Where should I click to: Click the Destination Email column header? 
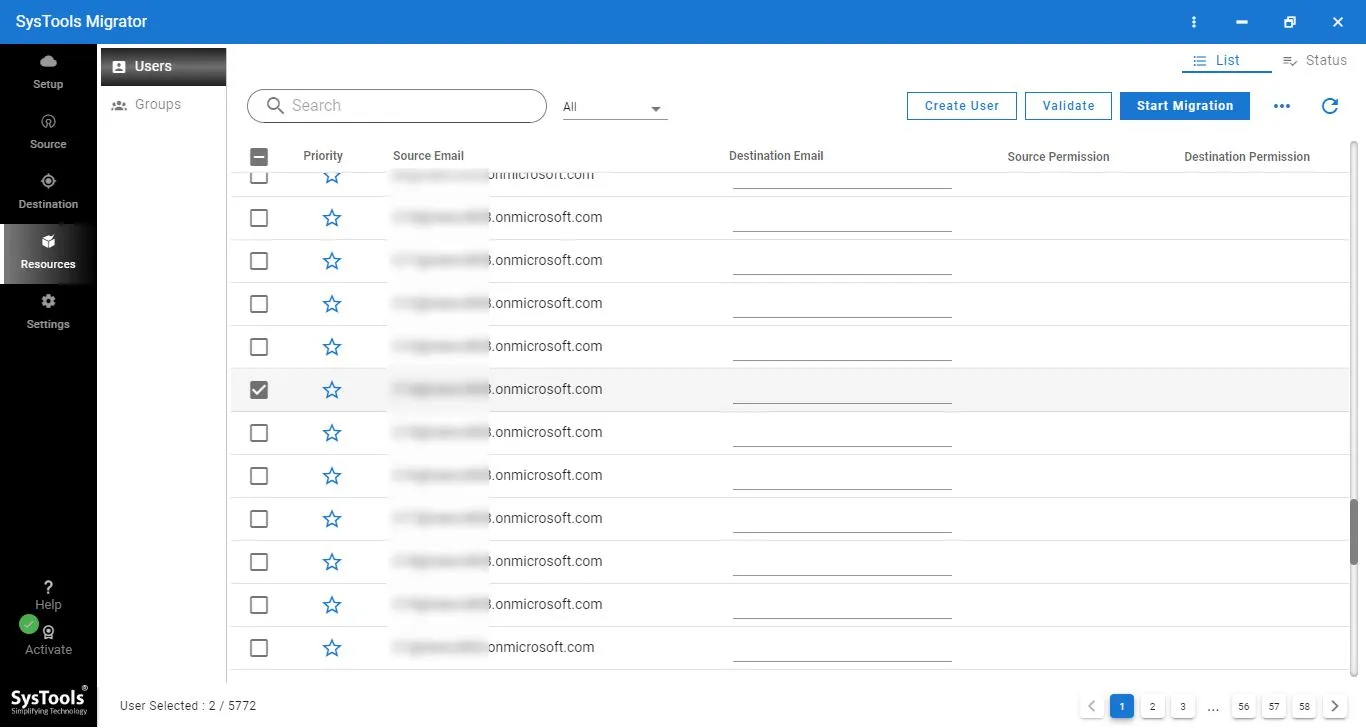[x=776, y=157]
